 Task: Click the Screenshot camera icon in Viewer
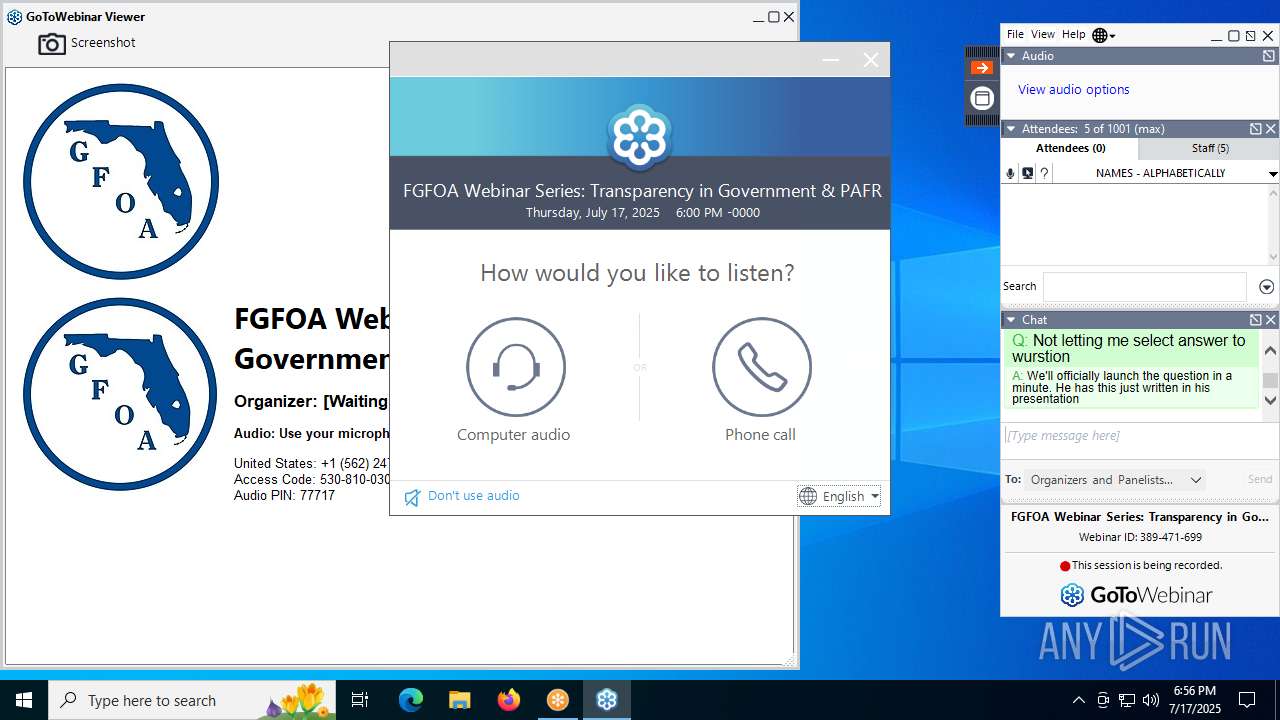click(52, 44)
